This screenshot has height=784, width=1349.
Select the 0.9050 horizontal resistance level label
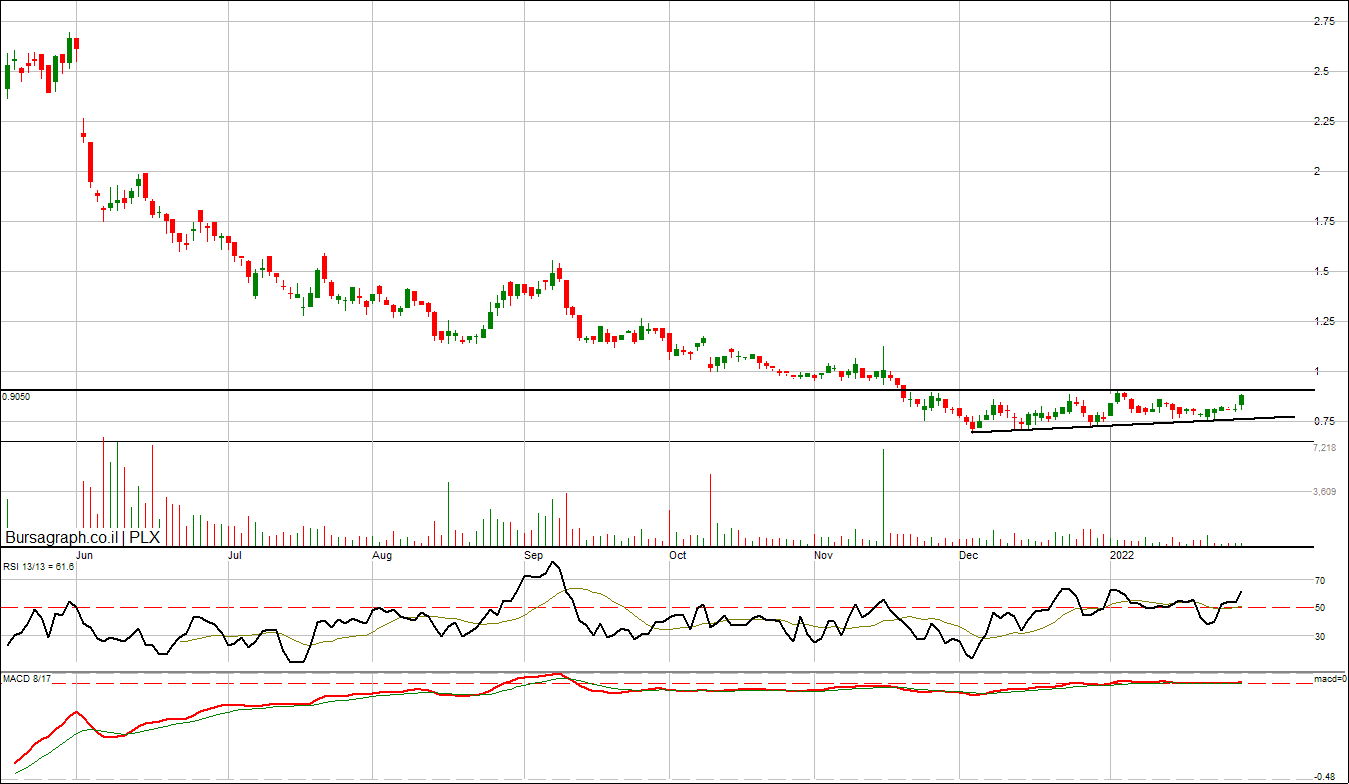16,397
